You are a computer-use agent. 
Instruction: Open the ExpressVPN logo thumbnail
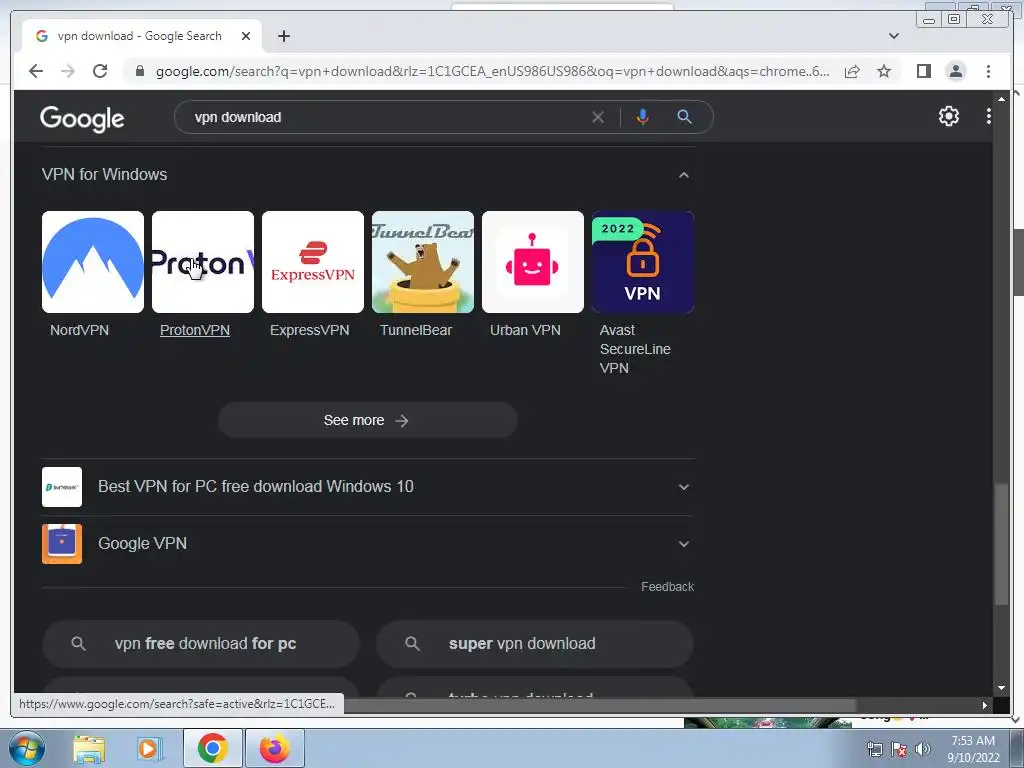(x=313, y=262)
